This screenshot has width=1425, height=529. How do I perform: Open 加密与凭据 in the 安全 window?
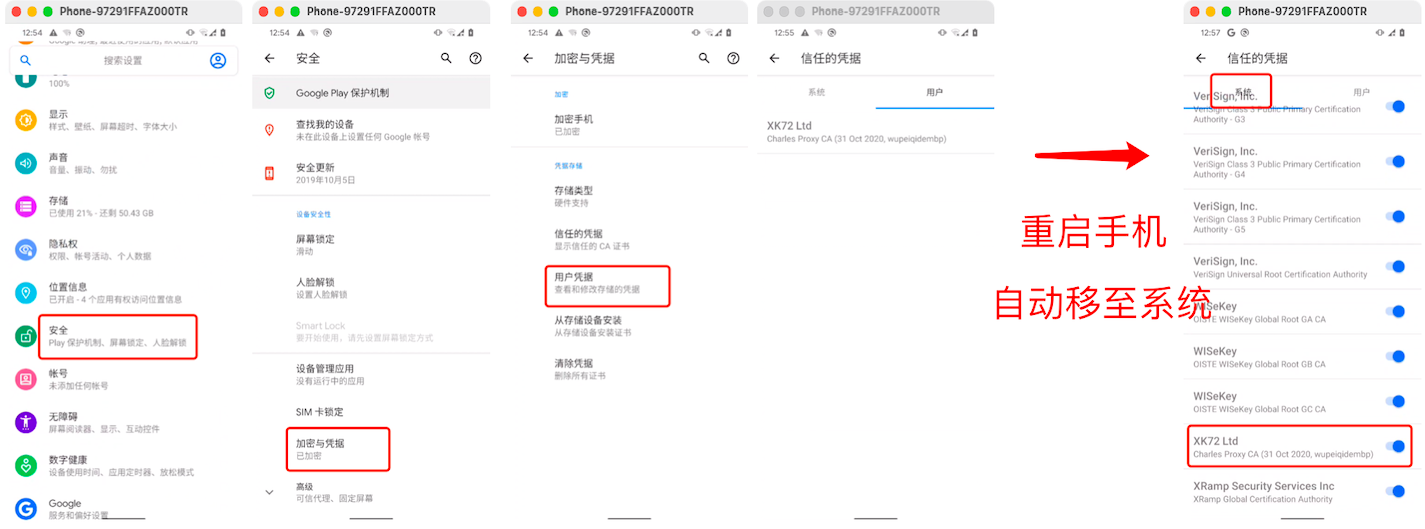371,449
